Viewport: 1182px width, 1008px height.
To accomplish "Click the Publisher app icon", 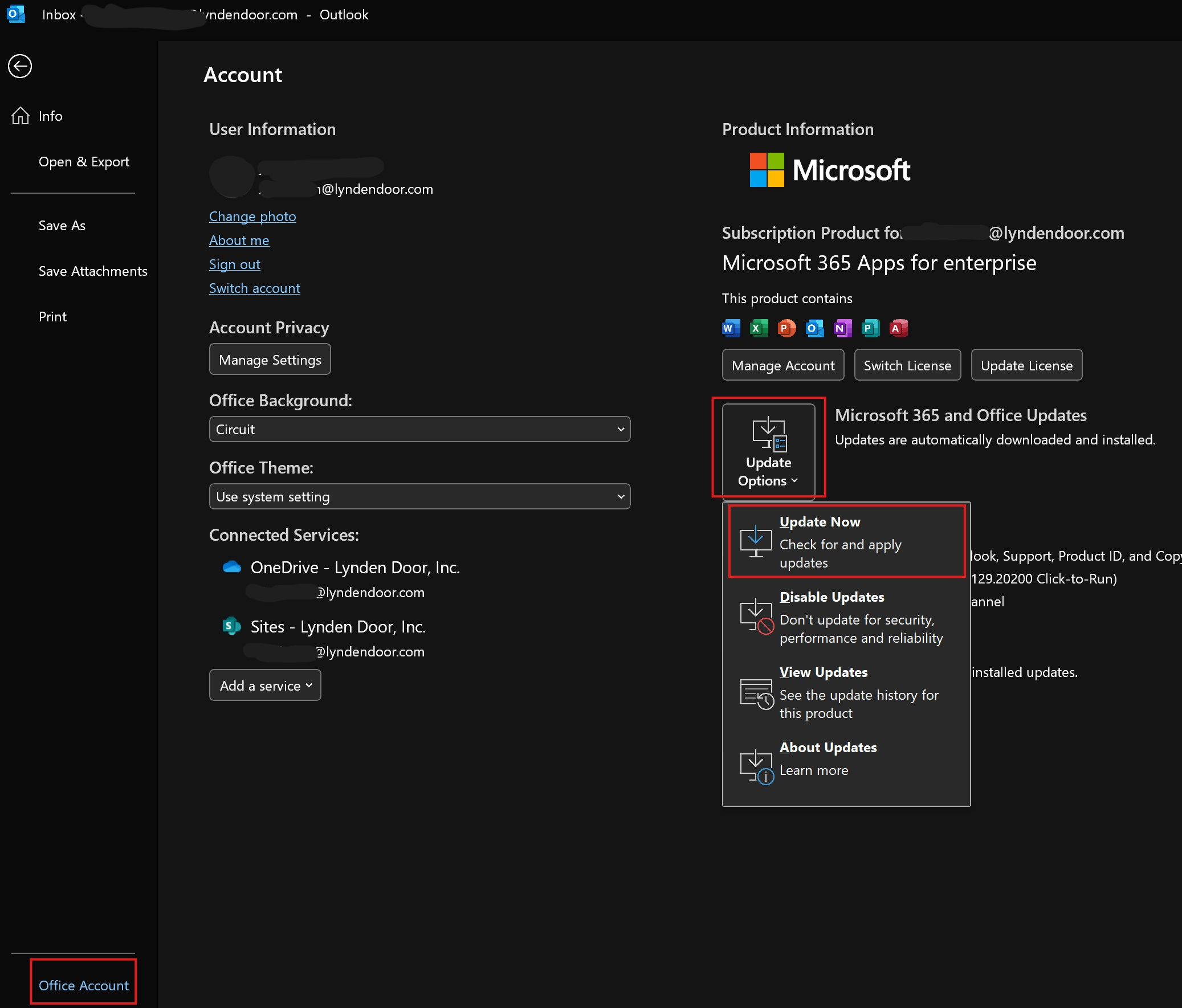I will click(870, 328).
